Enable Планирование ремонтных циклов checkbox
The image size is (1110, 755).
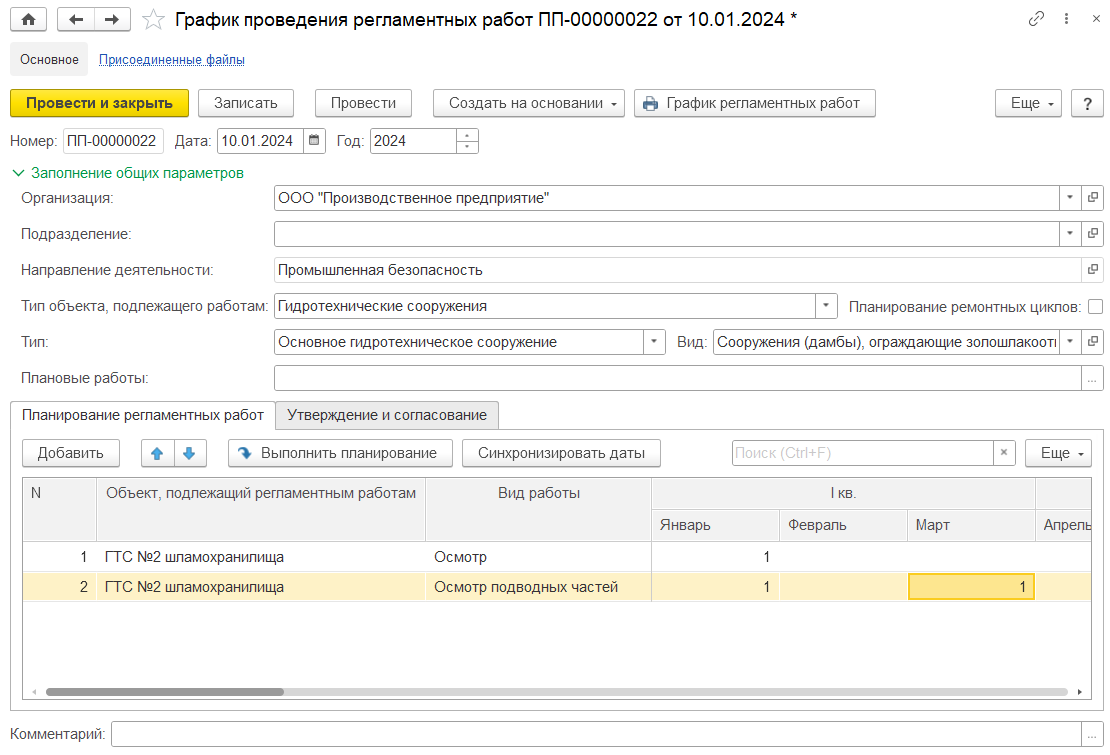coord(1095,306)
